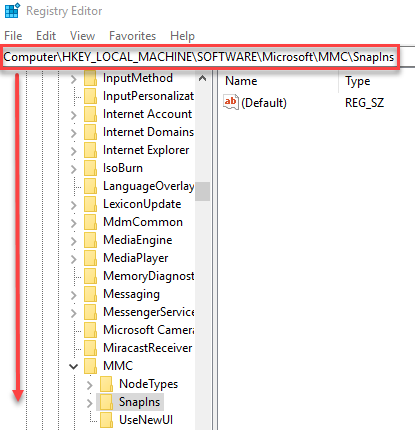The height and width of the screenshot is (430, 415).
Task: Select the InputMethod folder icon
Action: (x=90, y=78)
